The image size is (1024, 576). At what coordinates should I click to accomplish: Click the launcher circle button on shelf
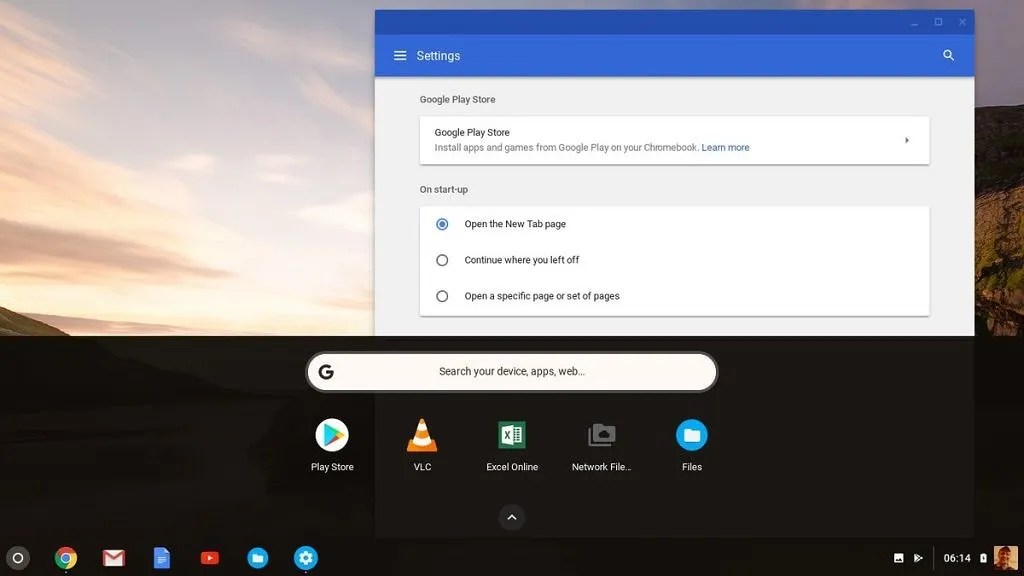(x=18, y=558)
